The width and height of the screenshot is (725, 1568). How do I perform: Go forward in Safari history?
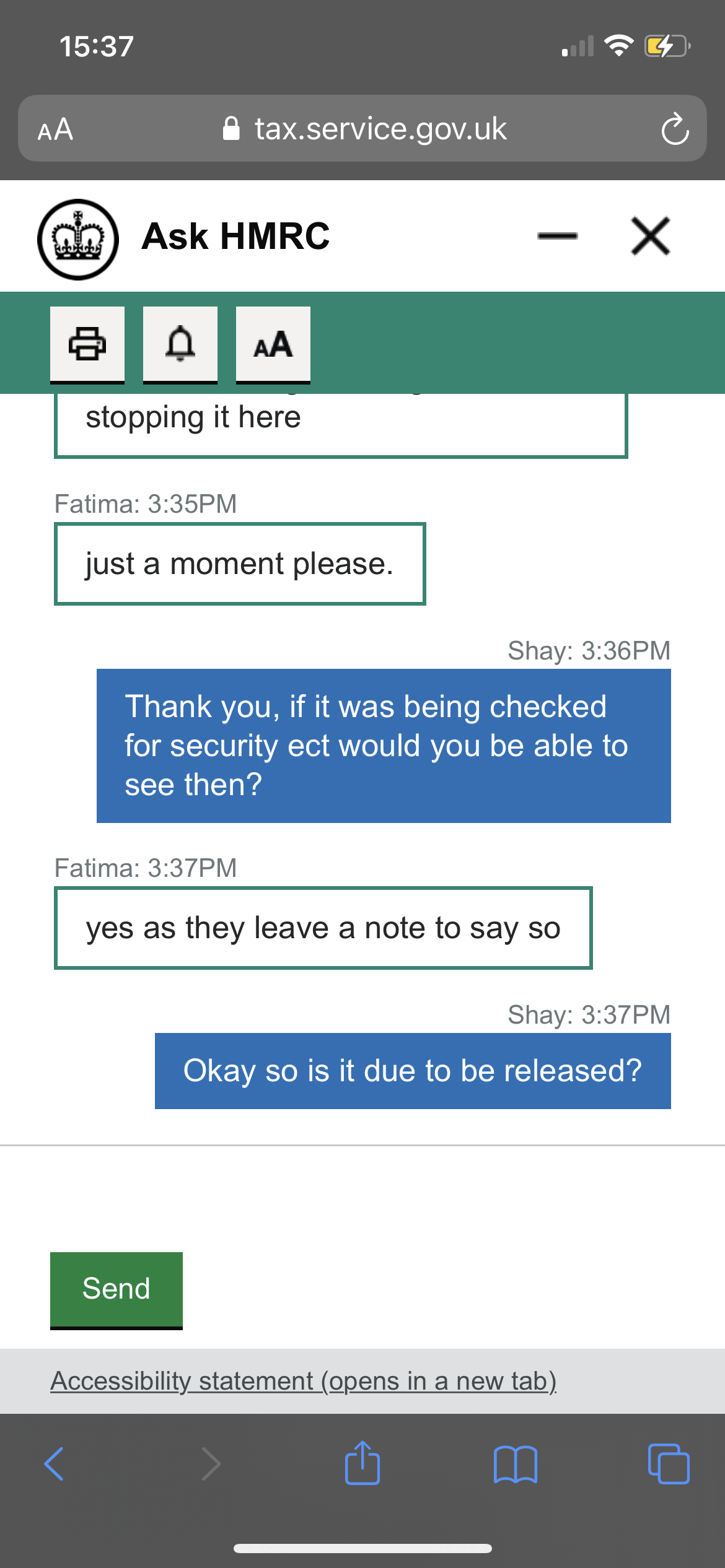pyautogui.click(x=211, y=1464)
